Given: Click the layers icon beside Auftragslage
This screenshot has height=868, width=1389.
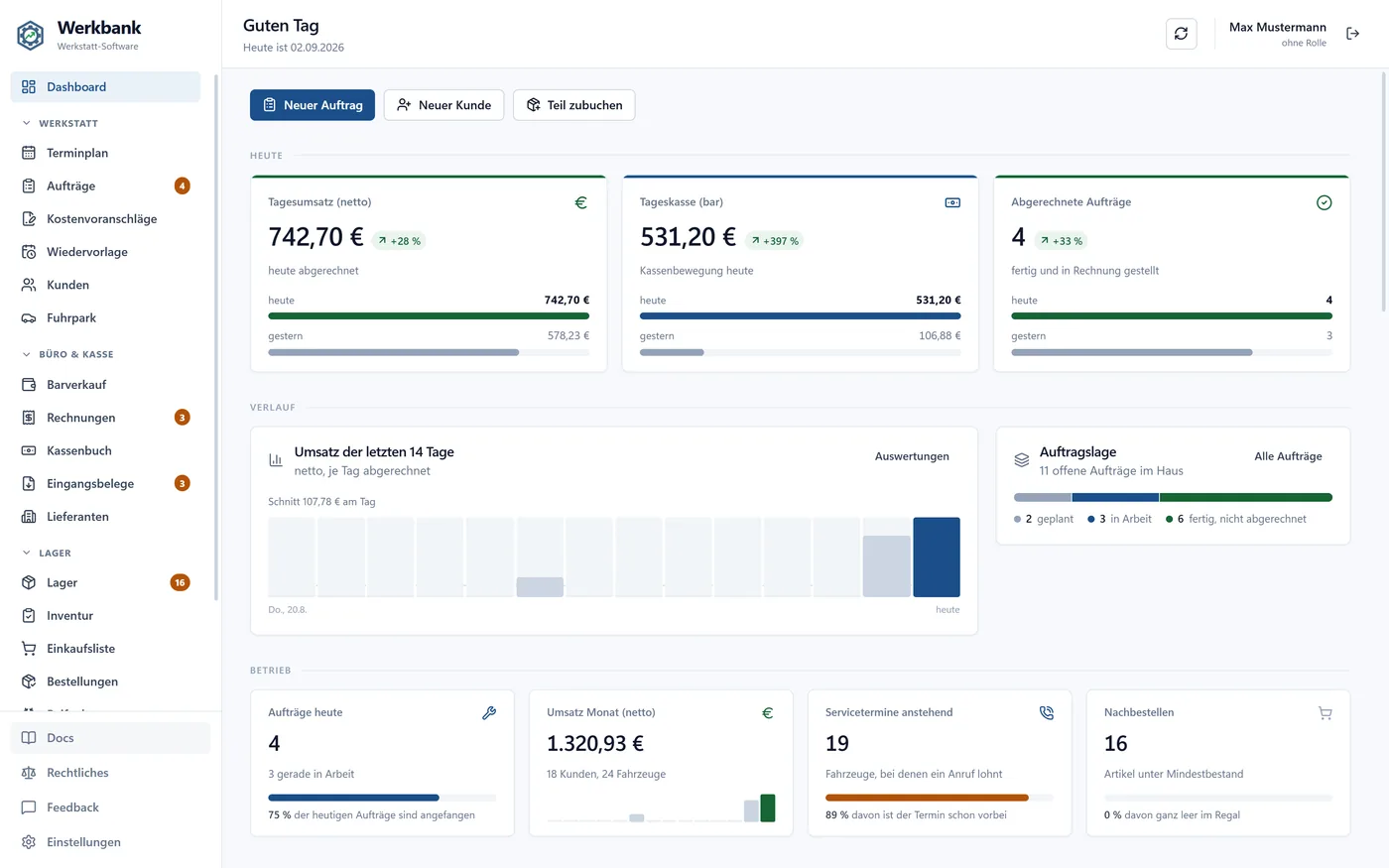Looking at the screenshot, I should 1021,460.
